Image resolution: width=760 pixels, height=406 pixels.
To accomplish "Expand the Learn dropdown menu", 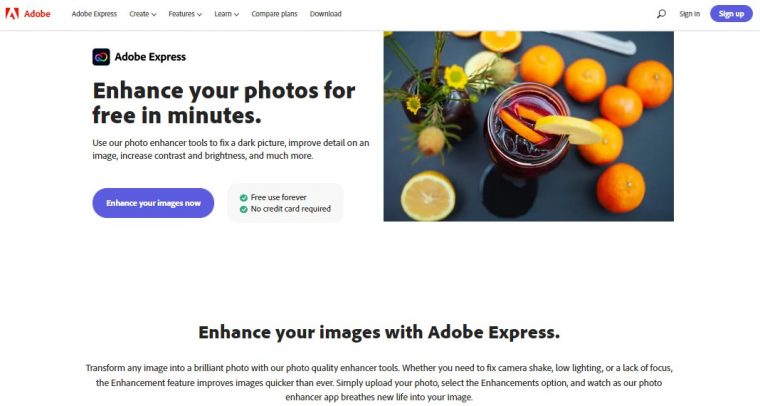I will pyautogui.click(x=226, y=14).
